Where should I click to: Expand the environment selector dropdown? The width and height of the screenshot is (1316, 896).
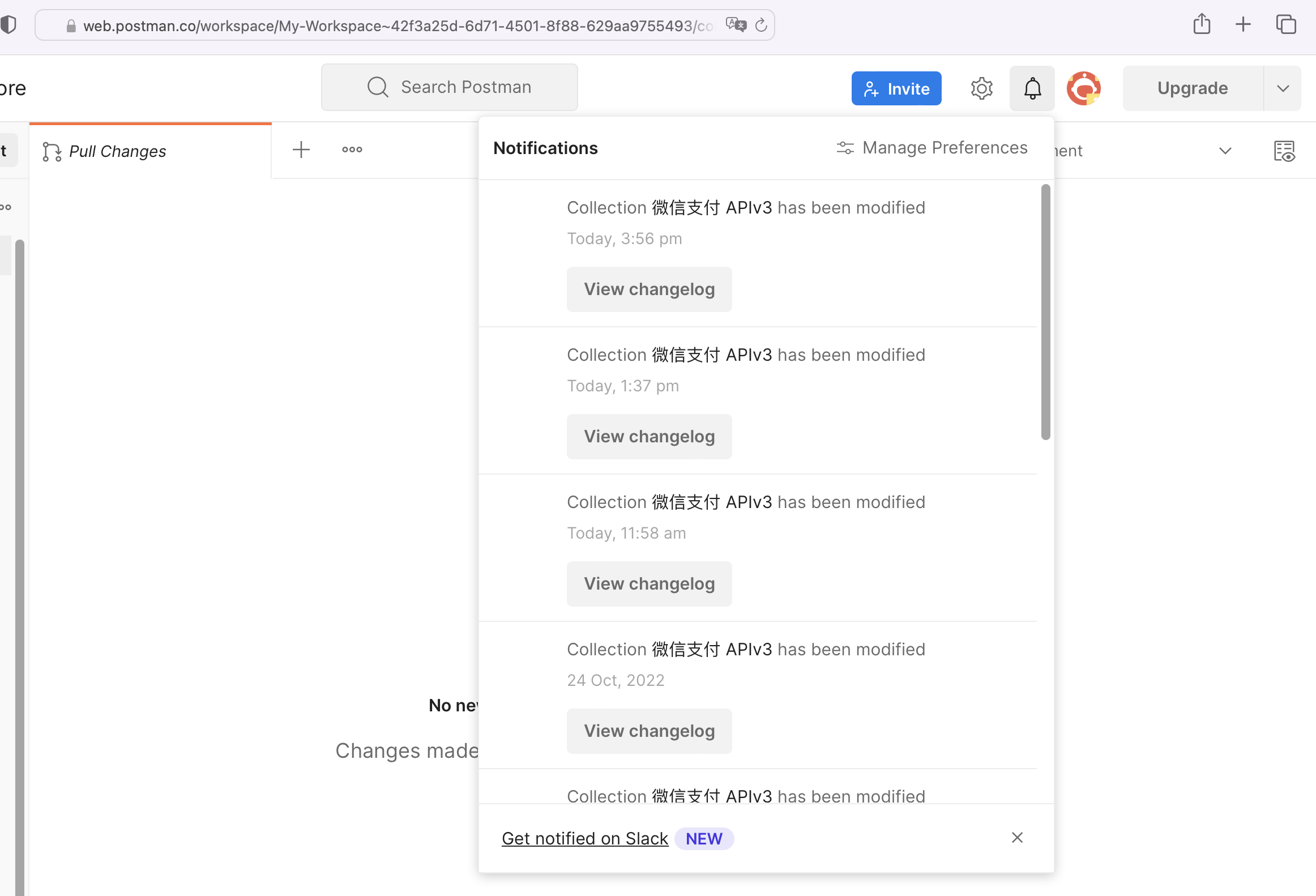coord(1225,151)
